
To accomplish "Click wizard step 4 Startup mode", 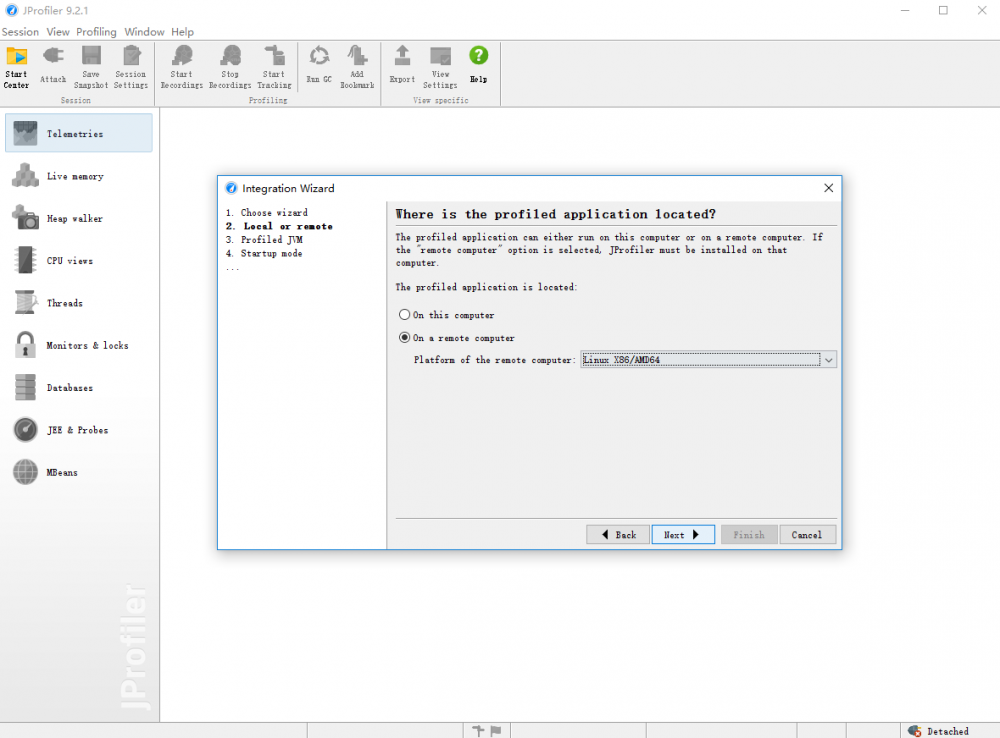I will 264,253.
